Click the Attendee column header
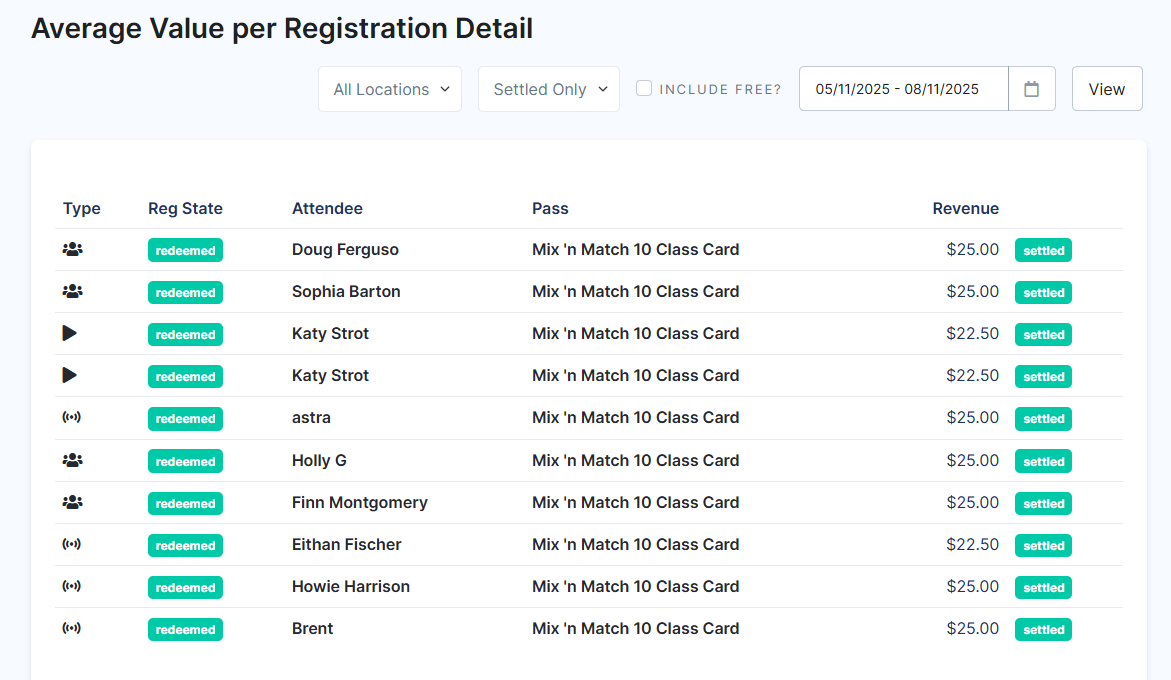 [327, 208]
